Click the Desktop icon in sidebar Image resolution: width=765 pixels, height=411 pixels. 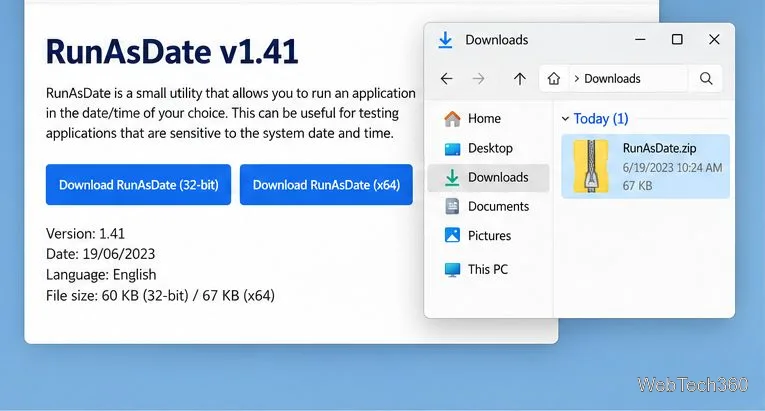tap(452, 149)
